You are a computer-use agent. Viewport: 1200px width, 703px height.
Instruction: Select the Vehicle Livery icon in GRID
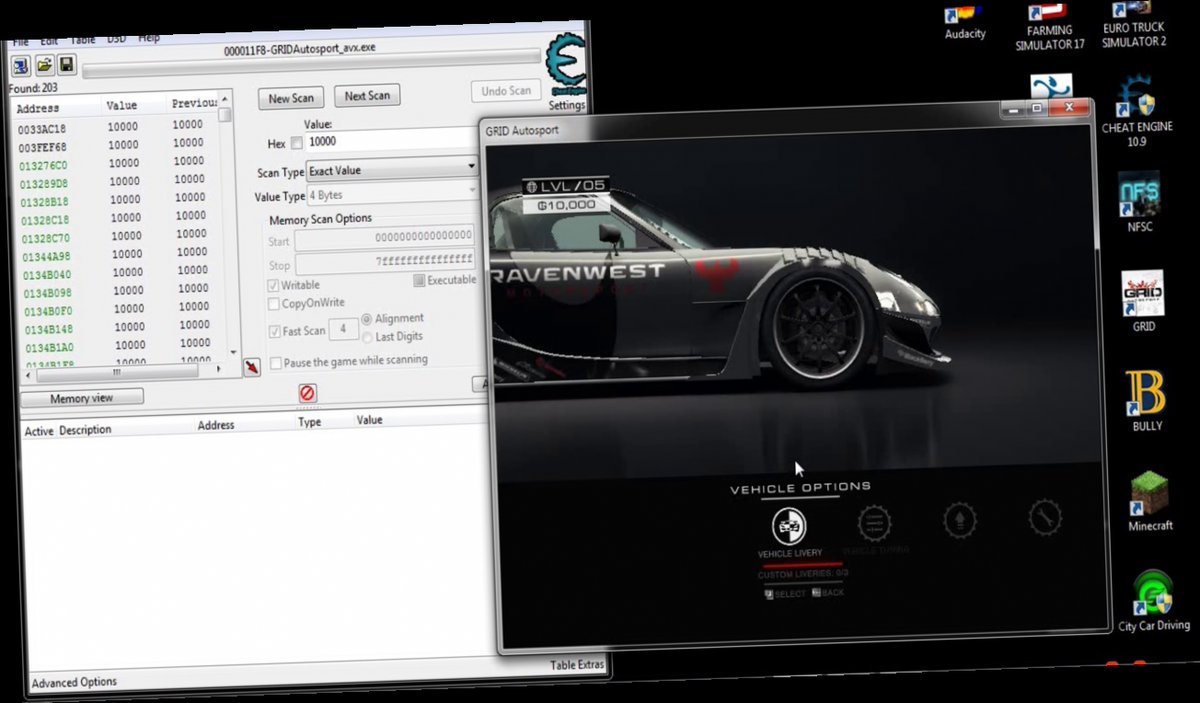point(789,525)
